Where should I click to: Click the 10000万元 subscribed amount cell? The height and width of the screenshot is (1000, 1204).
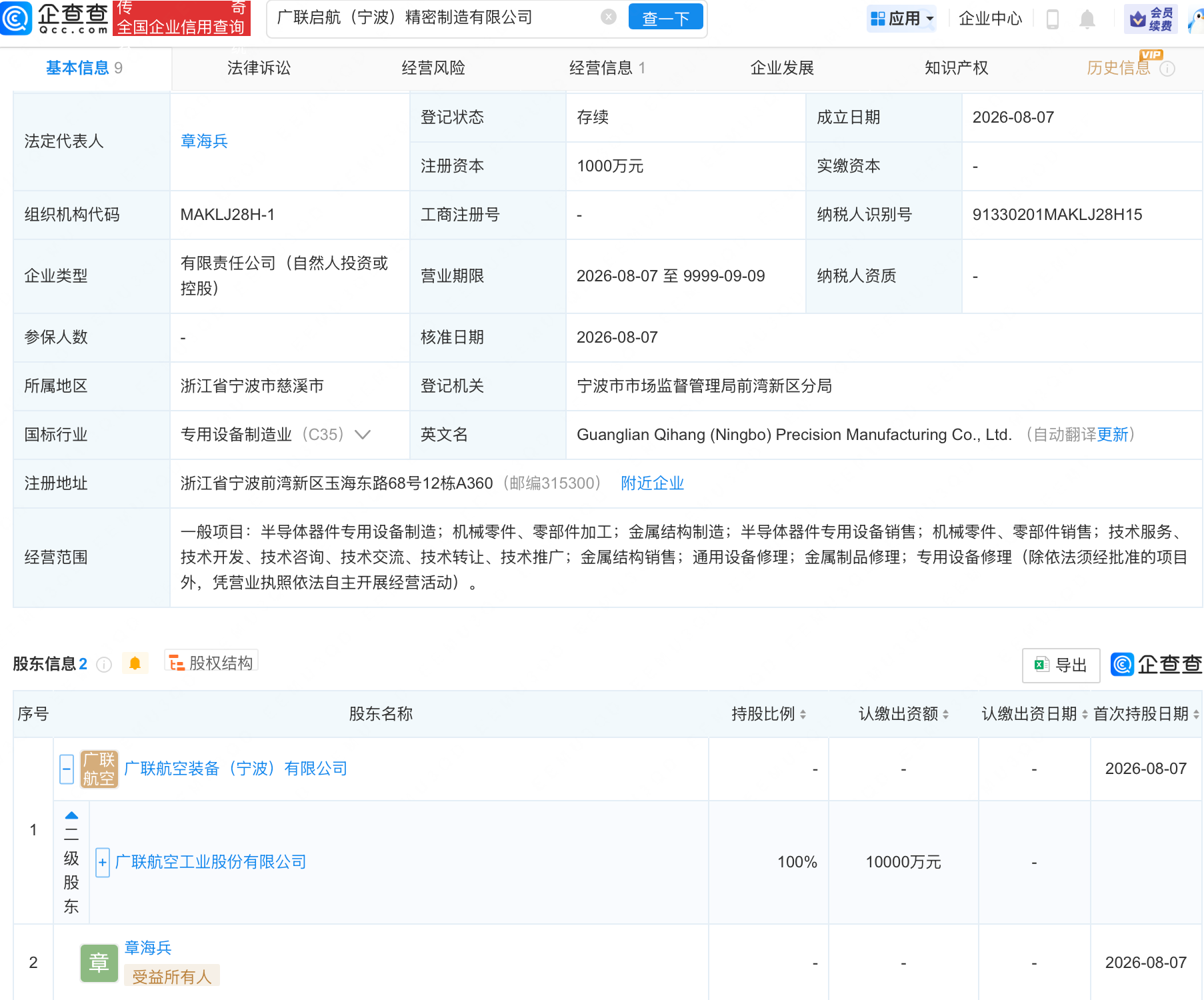click(903, 862)
